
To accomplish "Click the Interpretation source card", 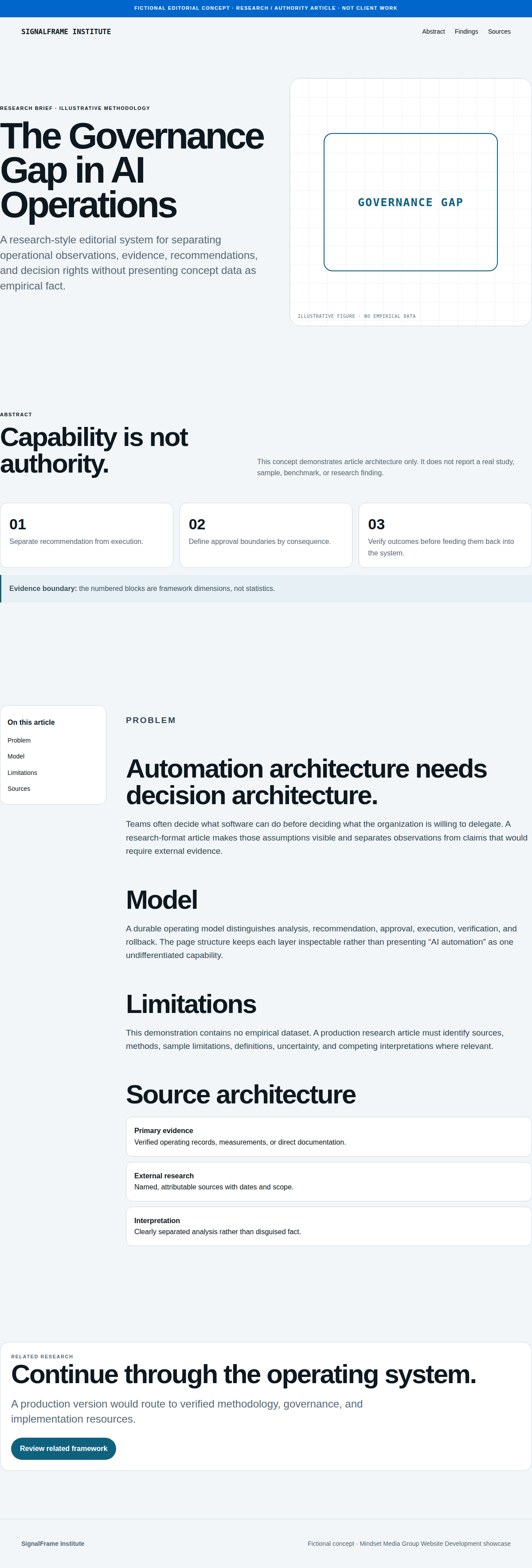I will pyautogui.click(x=329, y=1226).
